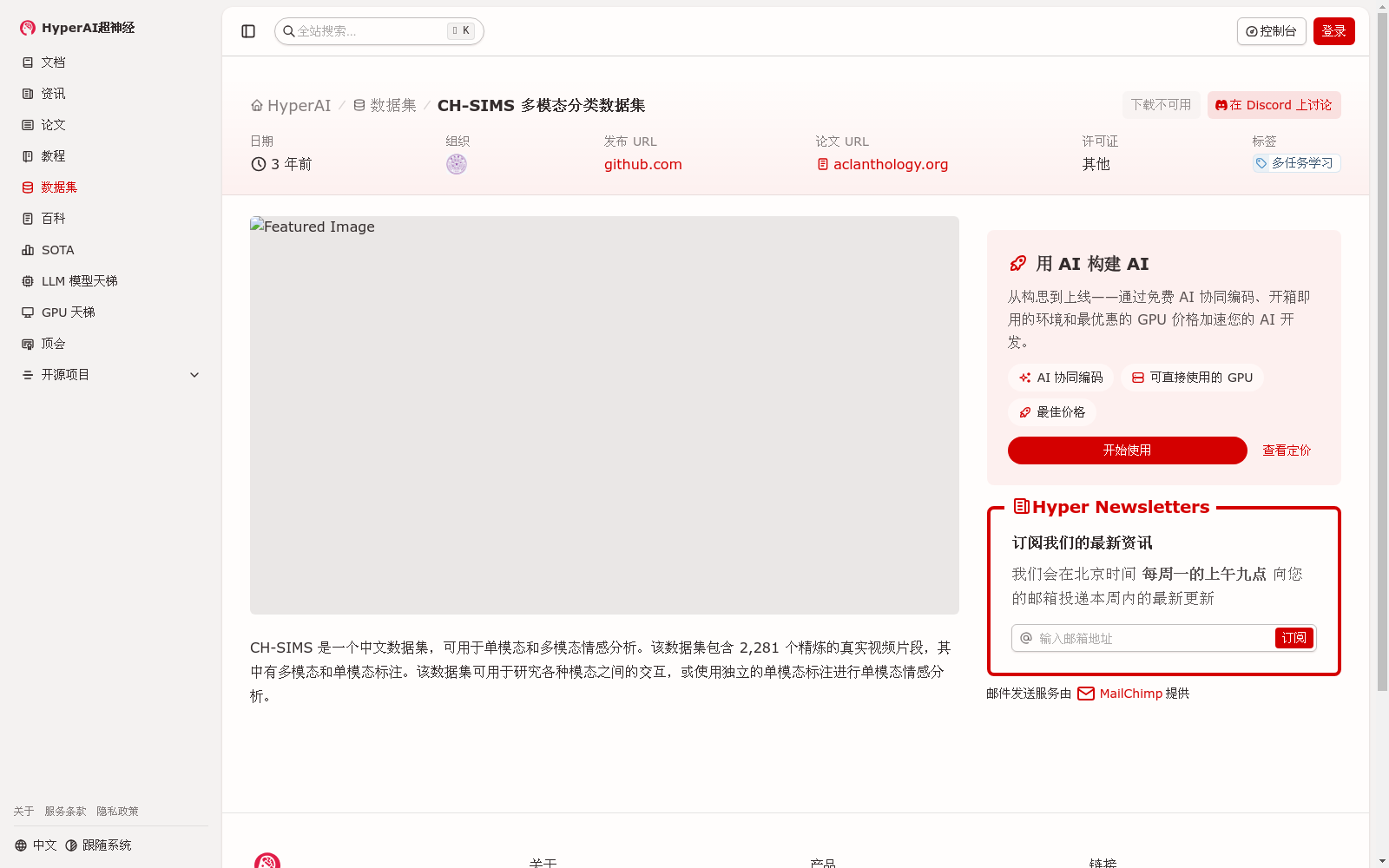Click the organization avatar icon
The image size is (1389, 868).
[457, 164]
